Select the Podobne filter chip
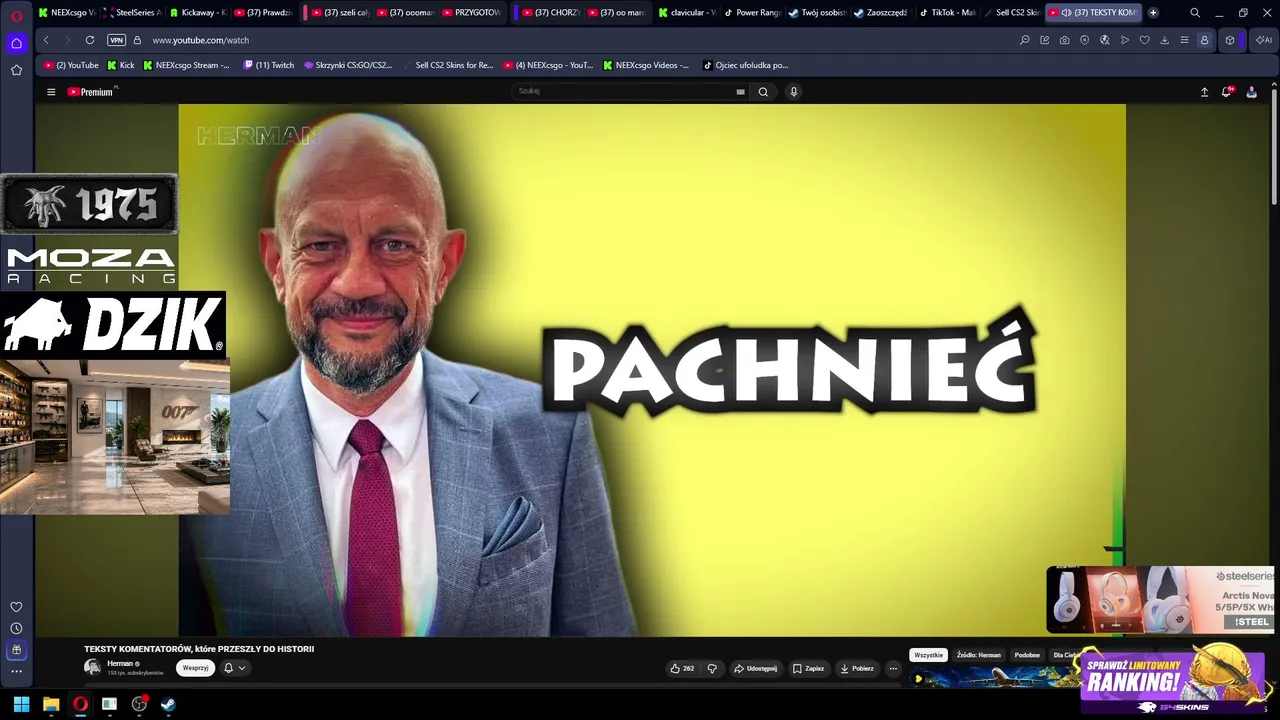This screenshot has width=1280, height=720. click(1027, 655)
